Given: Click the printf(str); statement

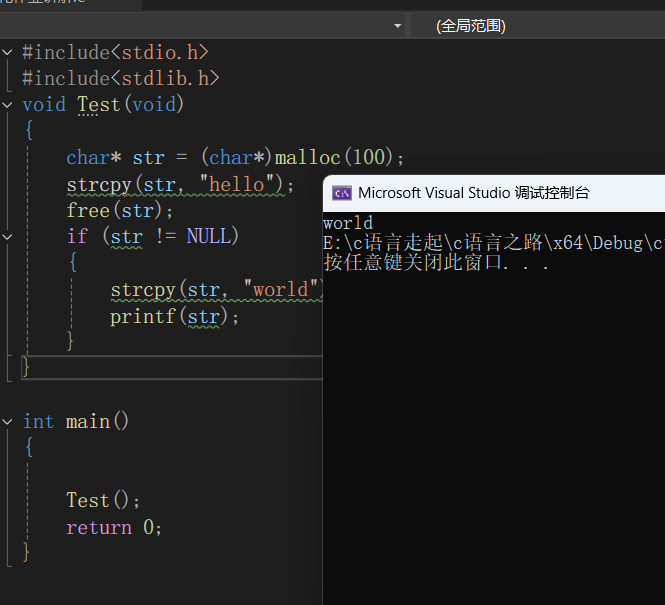Looking at the screenshot, I should click(174, 317).
